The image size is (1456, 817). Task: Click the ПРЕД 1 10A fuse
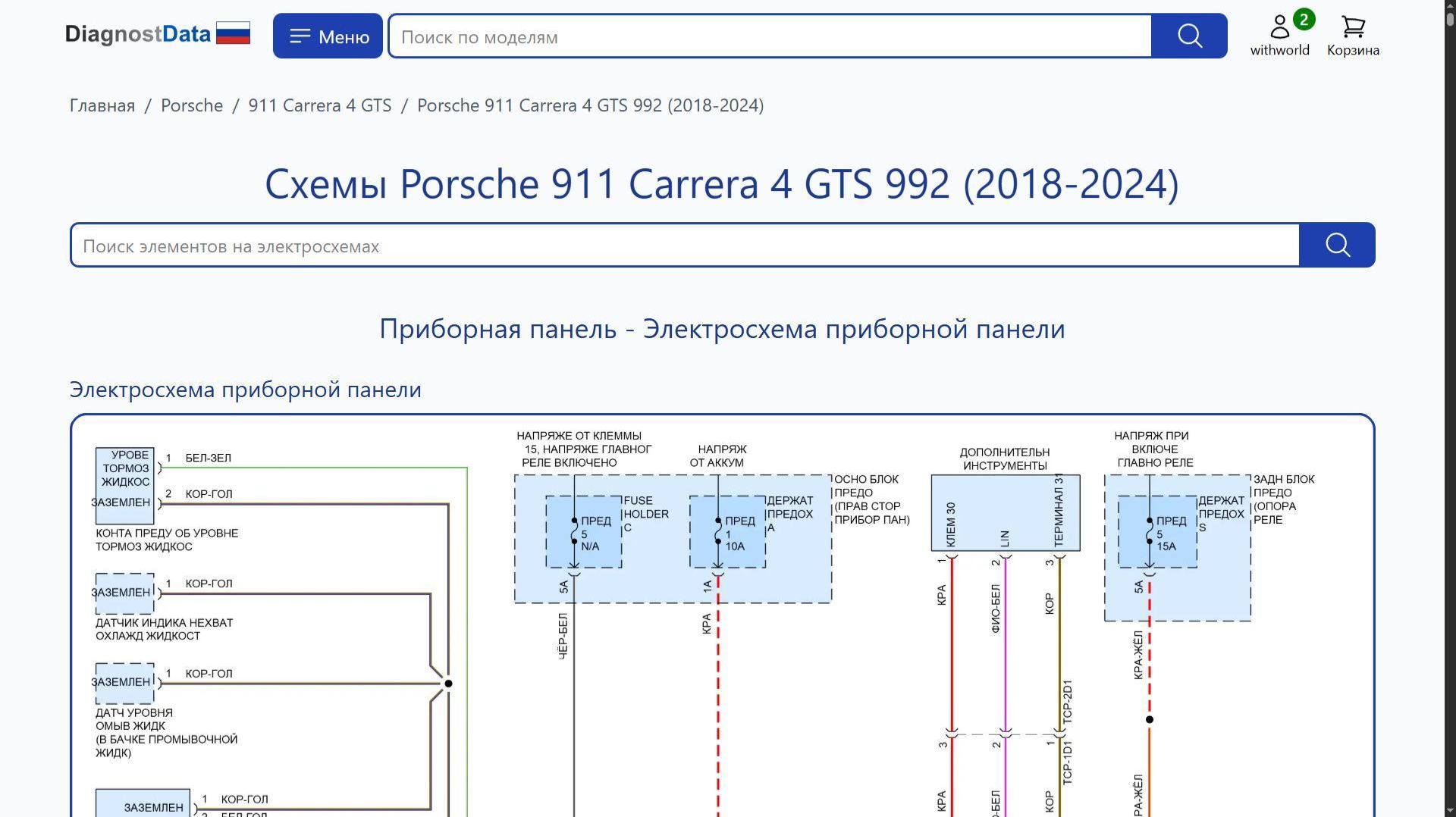tap(728, 532)
